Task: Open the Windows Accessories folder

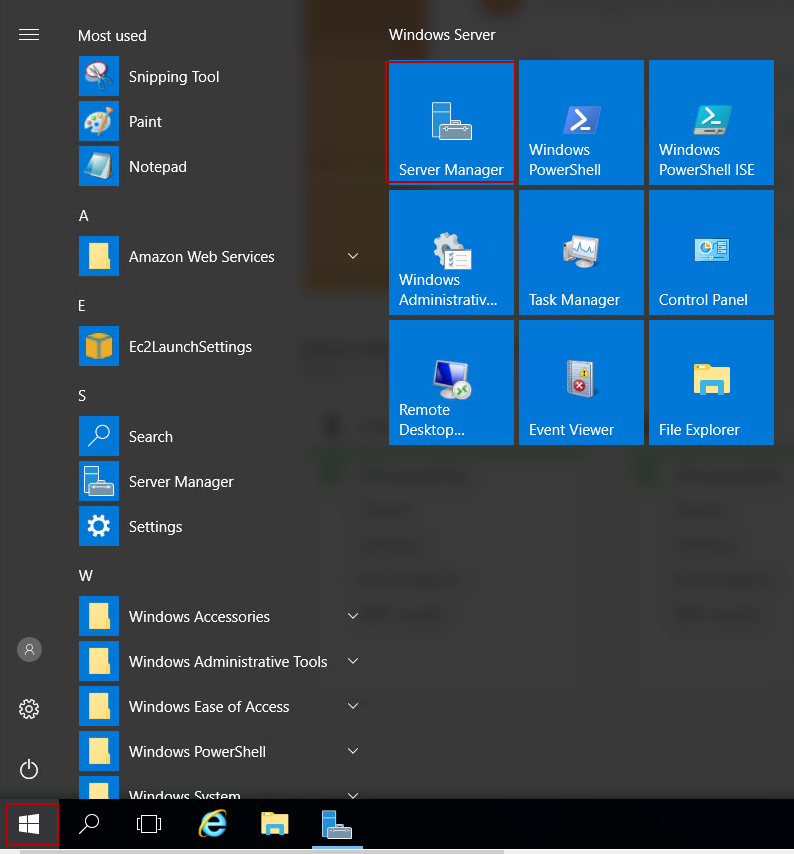Action: pyautogui.click(x=221, y=616)
